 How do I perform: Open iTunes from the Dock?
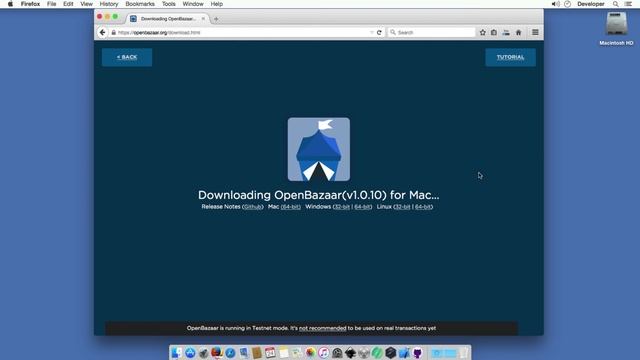(324, 353)
